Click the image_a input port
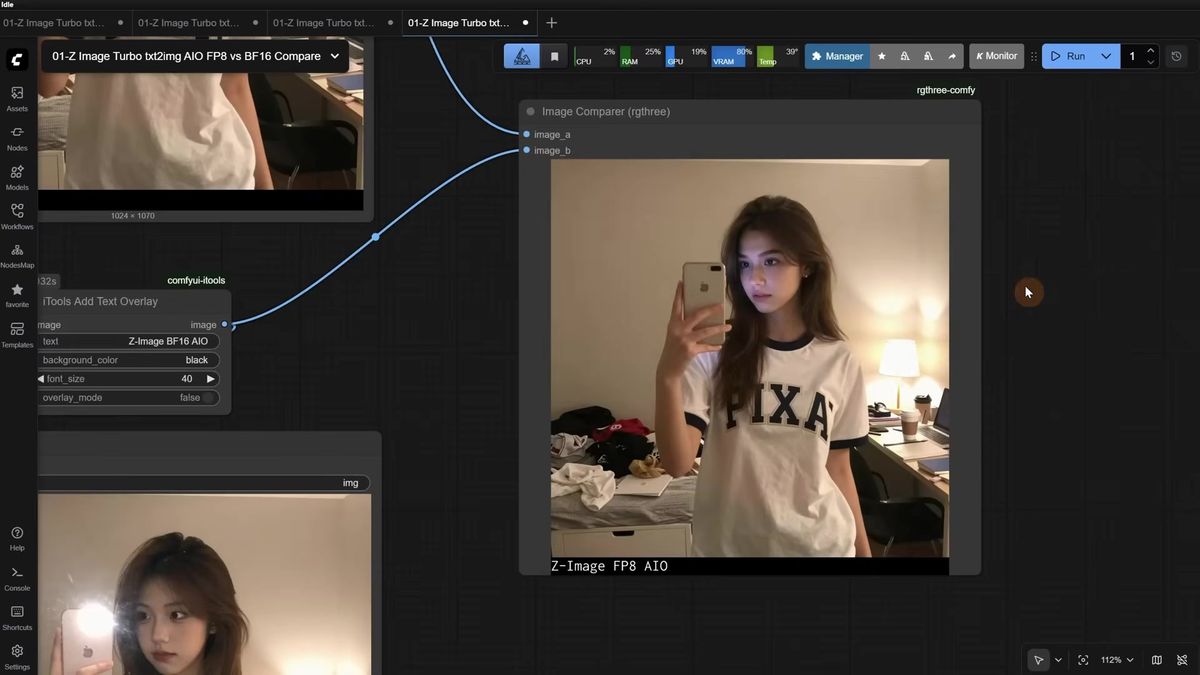Screen dimensions: 1200x675 [527, 134]
